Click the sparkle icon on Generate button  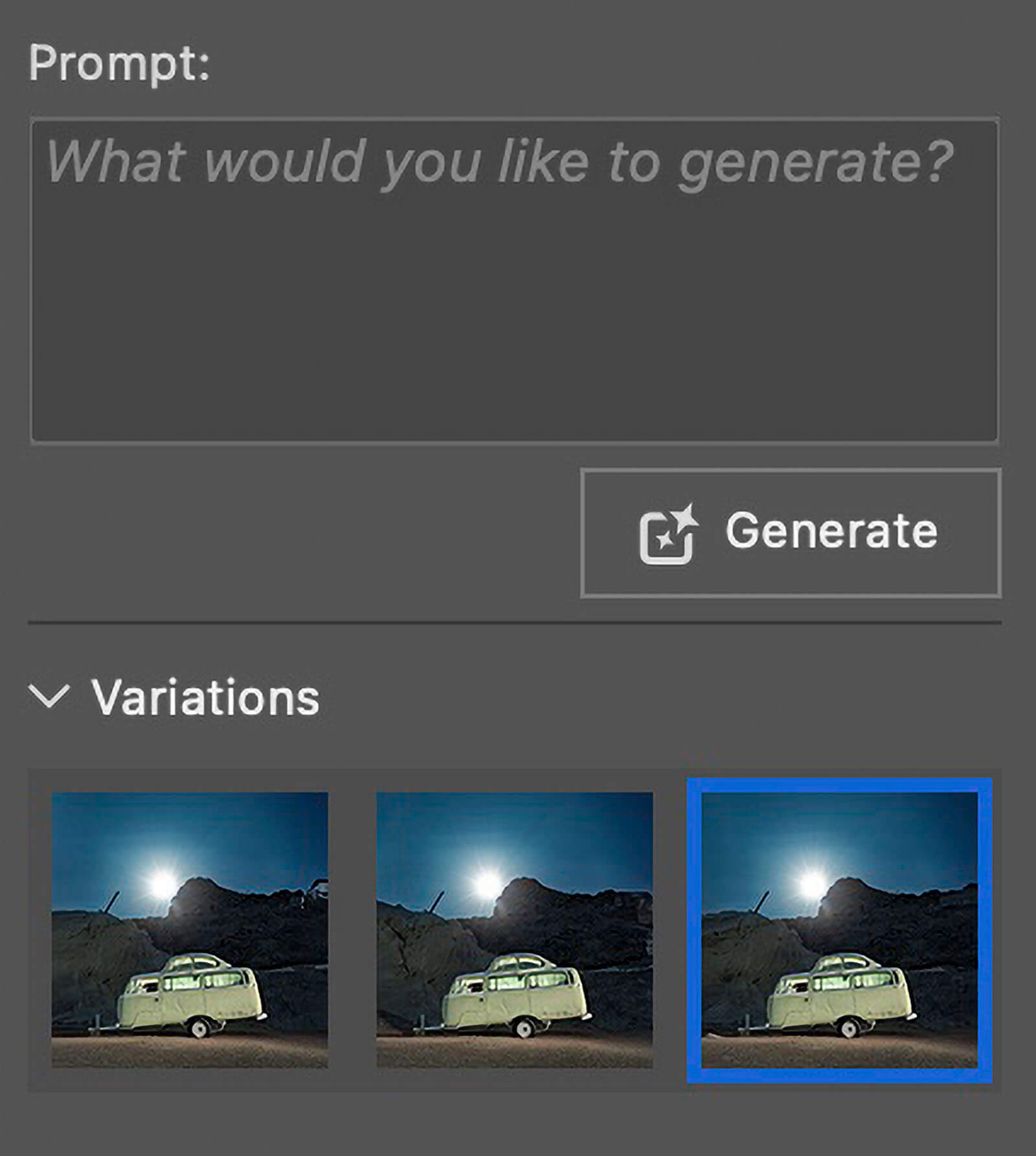pyautogui.click(x=668, y=533)
